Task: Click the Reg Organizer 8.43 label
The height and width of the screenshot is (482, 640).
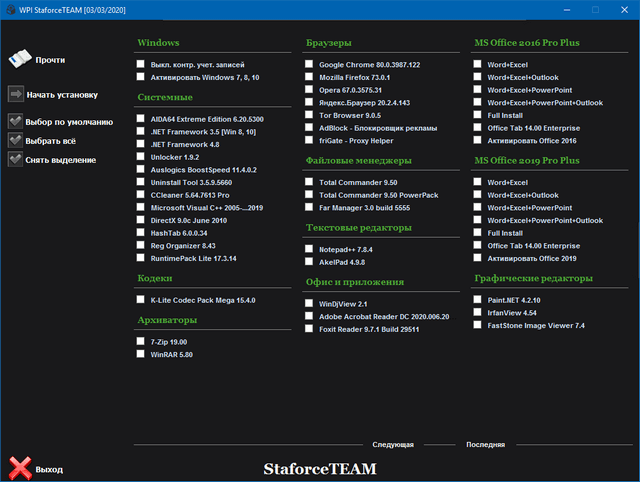Action: 183,246
